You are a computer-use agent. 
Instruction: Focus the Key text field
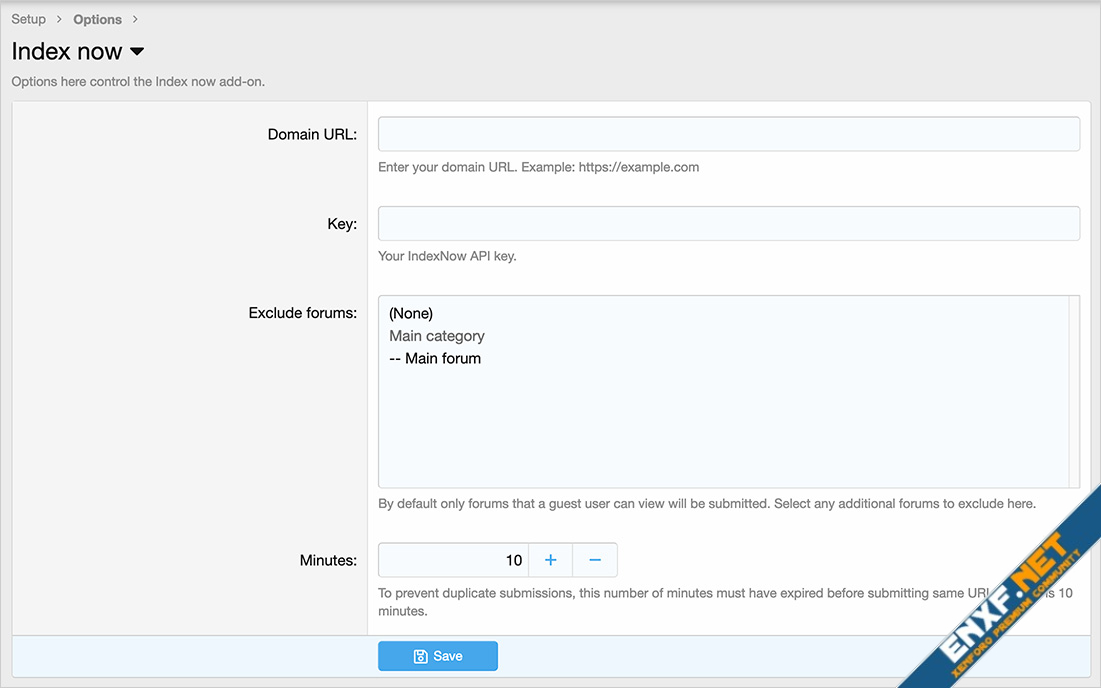coord(728,223)
